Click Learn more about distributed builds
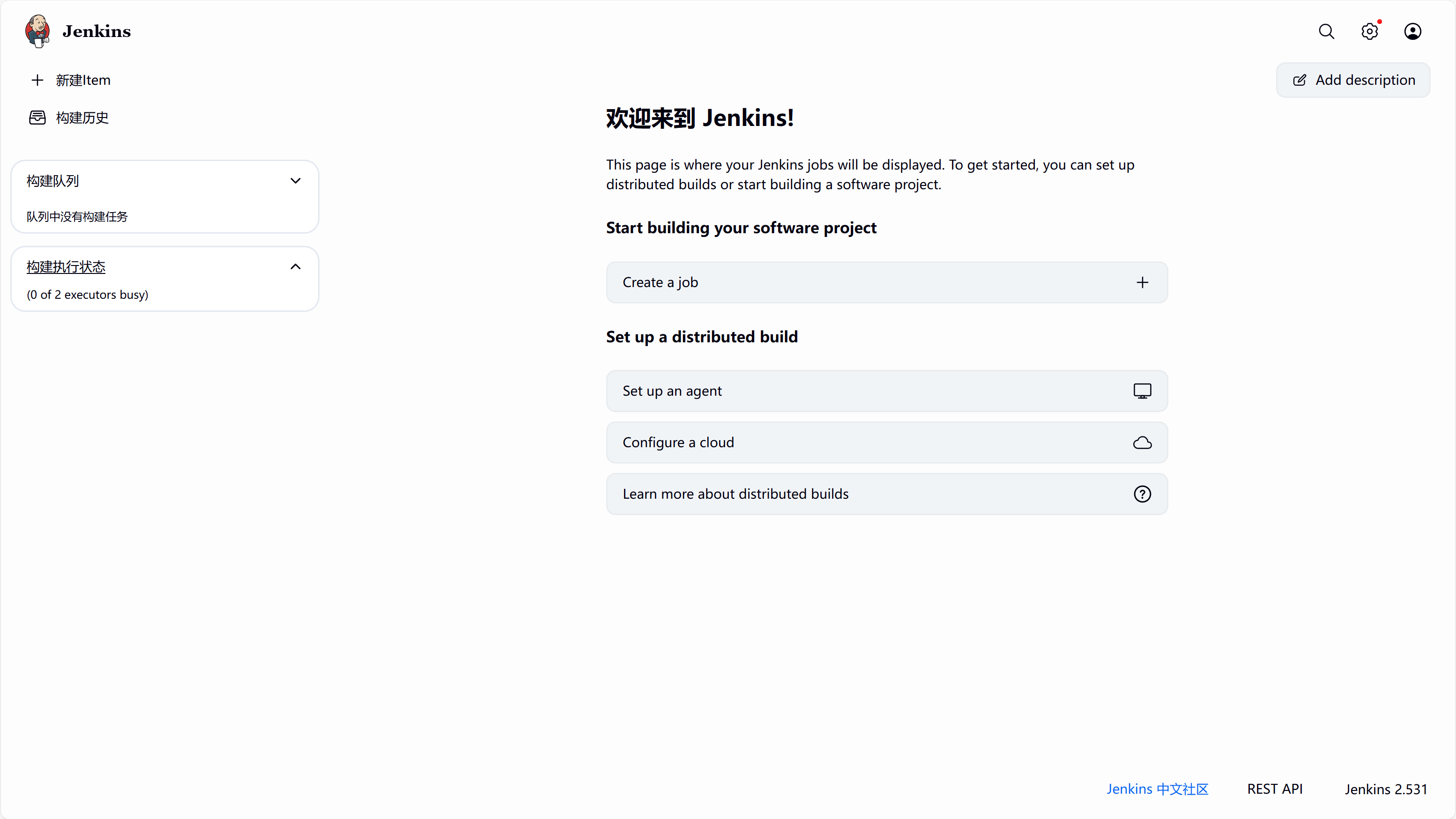Viewport: 1456px width, 819px height. (x=735, y=494)
